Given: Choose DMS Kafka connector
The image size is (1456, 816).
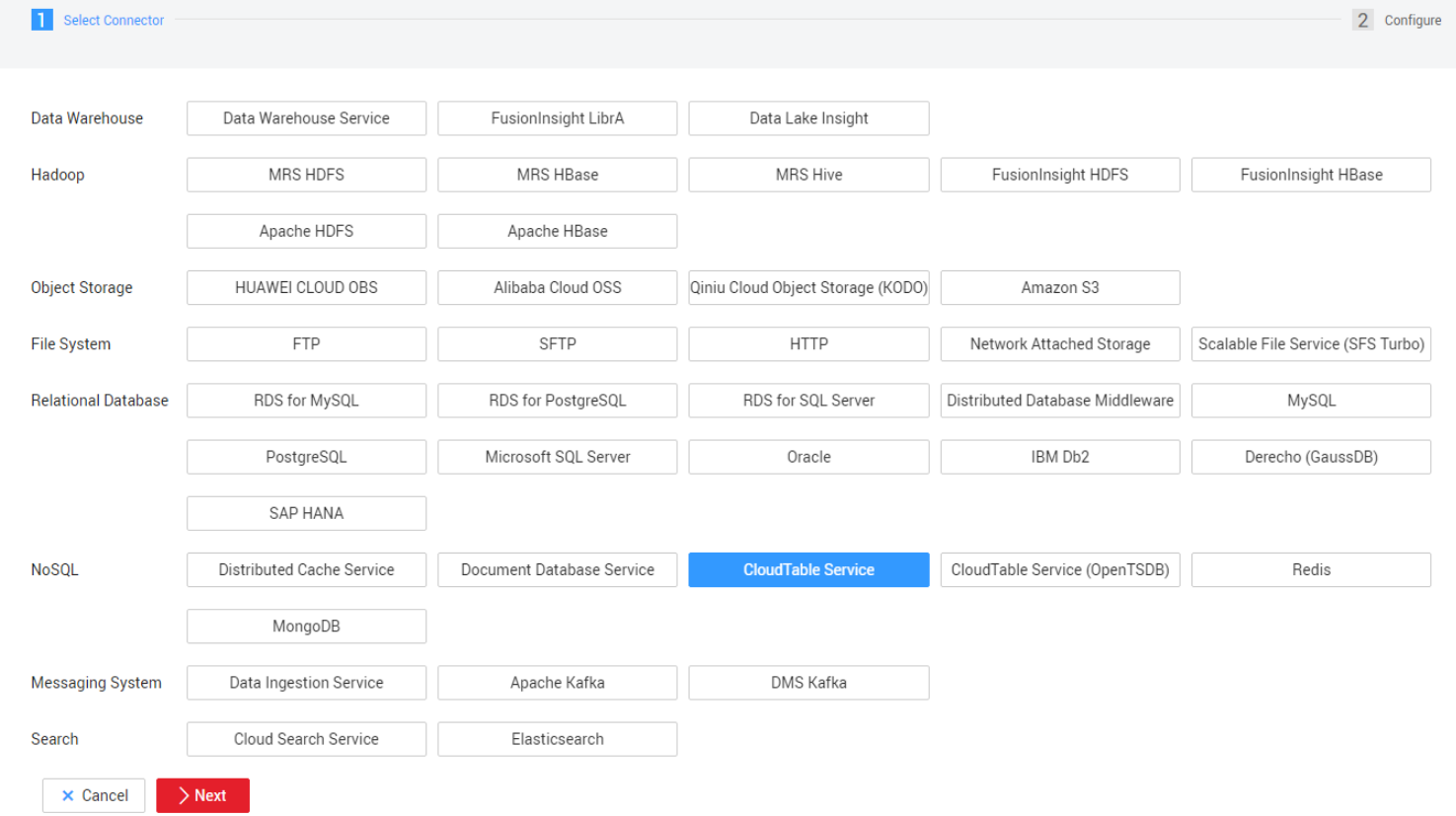Looking at the screenshot, I should pyautogui.click(x=808, y=683).
